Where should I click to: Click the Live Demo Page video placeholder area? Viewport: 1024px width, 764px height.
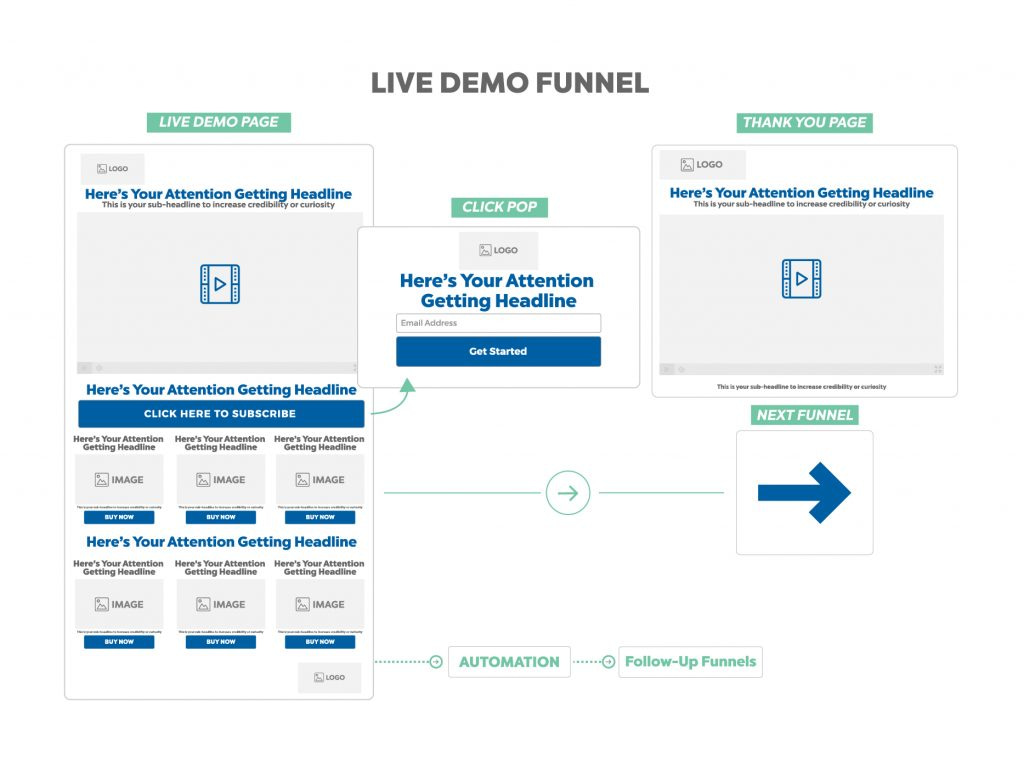[220, 293]
